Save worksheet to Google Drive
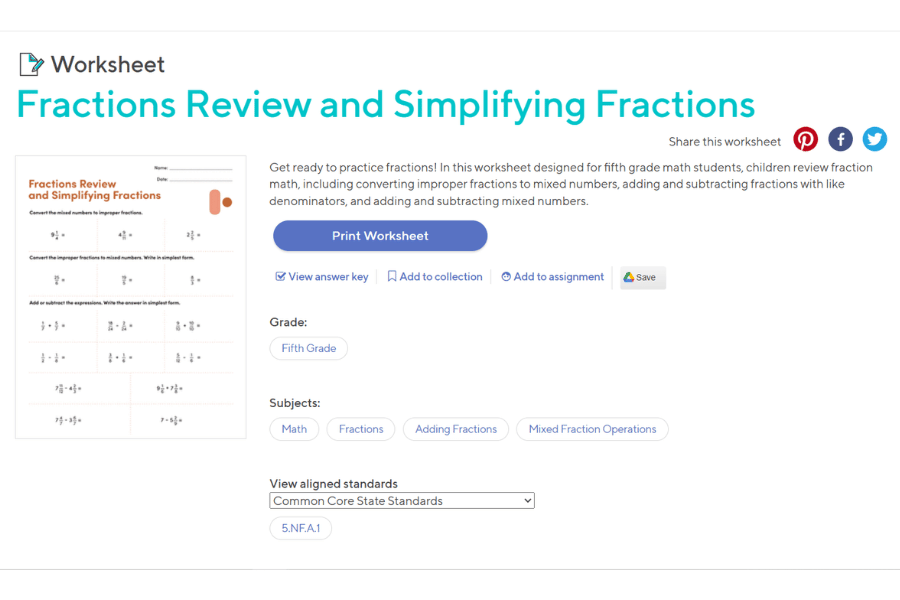The width and height of the screenshot is (900, 600). tap(641, 277)
